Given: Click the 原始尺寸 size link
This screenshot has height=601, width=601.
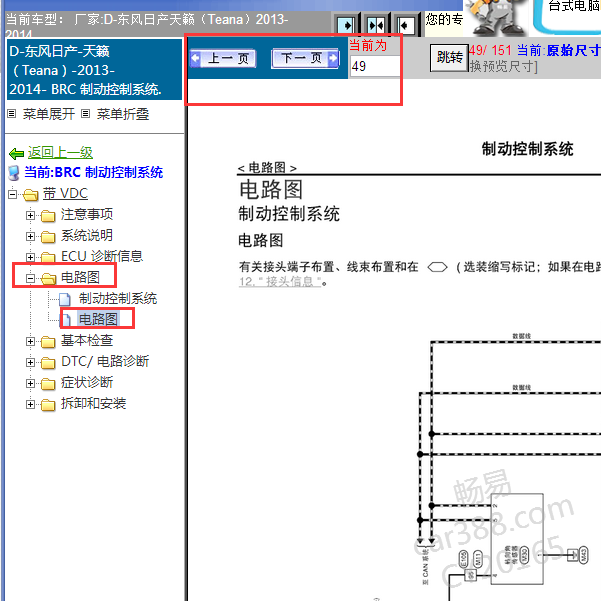Looking at the screenshot, I should (573, 50).
